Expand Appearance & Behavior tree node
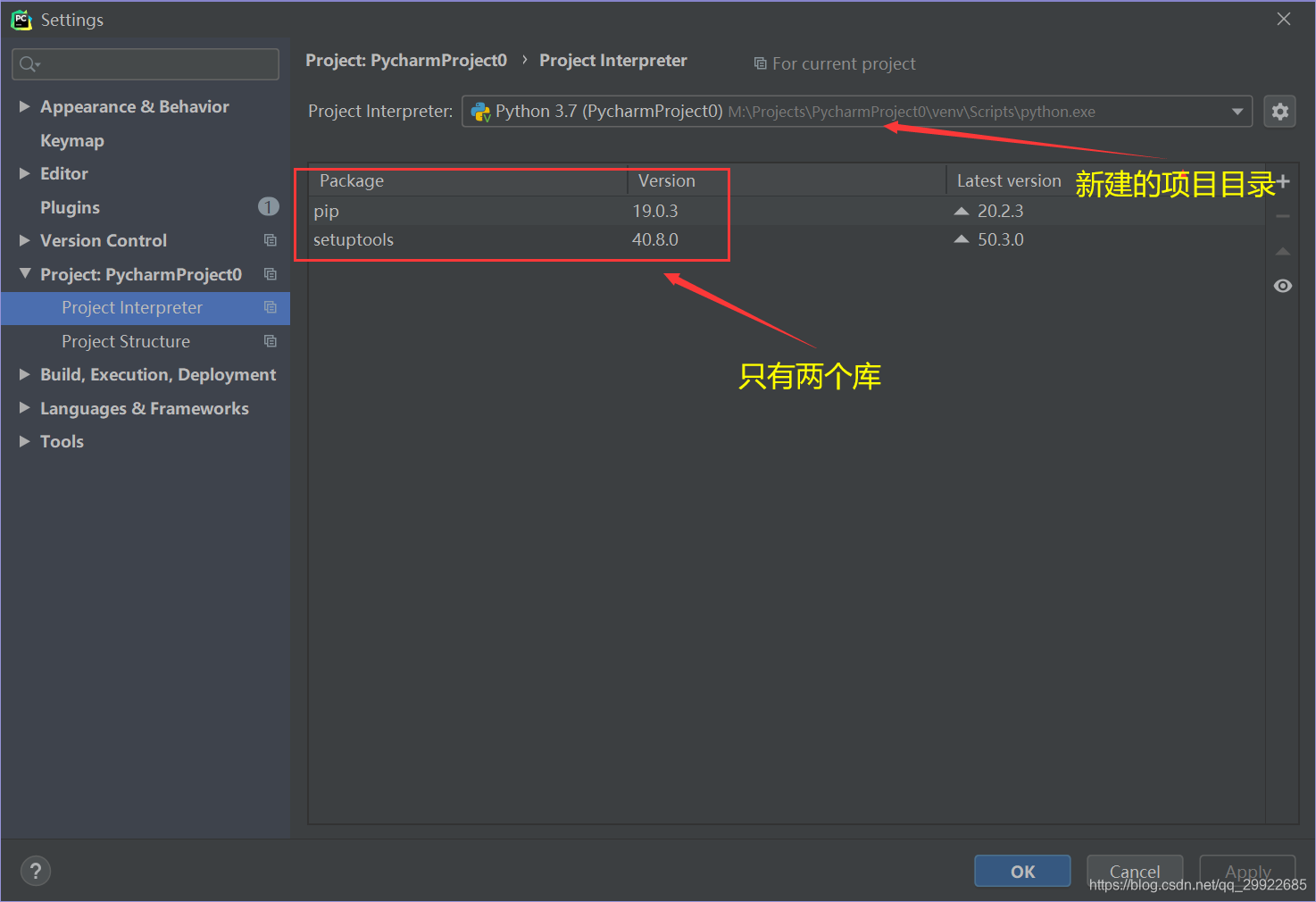The image size is (1316, 902). pos(25,106)
